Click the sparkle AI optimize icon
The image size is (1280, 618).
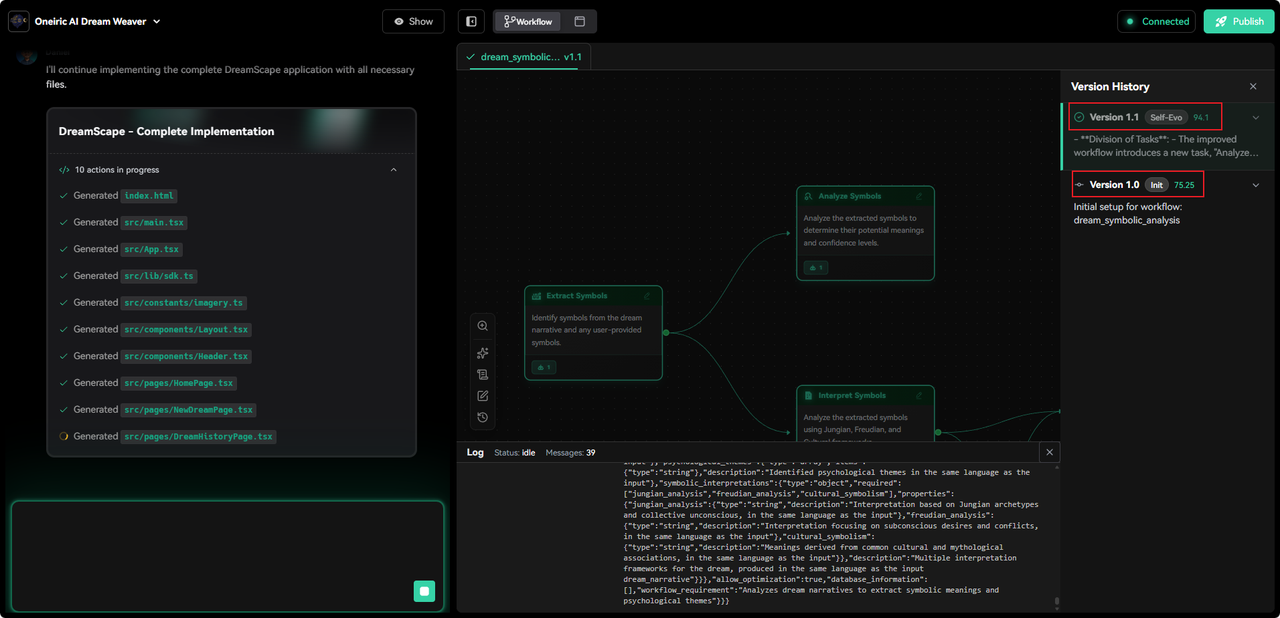(483, 353)
